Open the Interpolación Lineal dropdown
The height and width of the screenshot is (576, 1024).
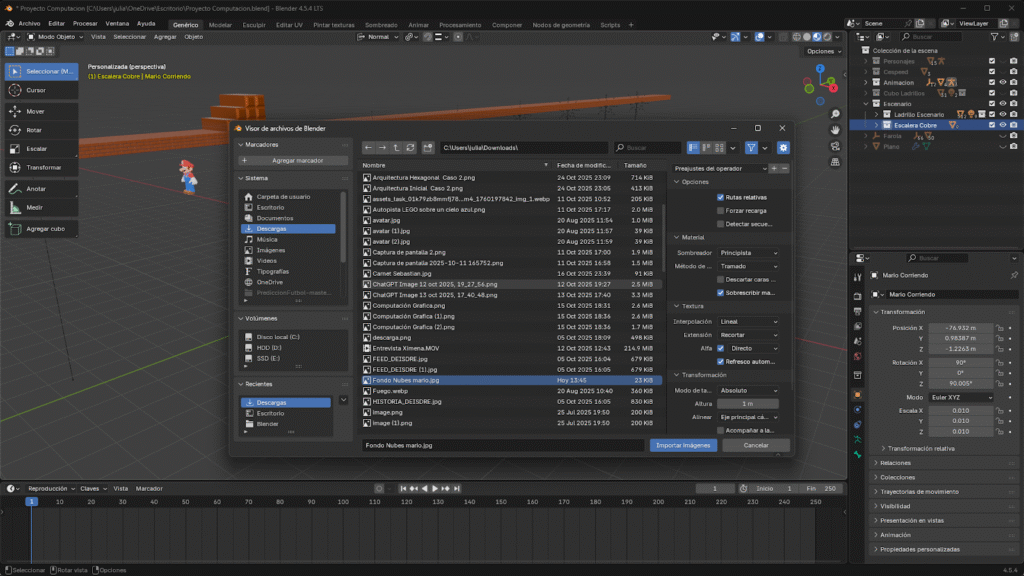point(748,321)
